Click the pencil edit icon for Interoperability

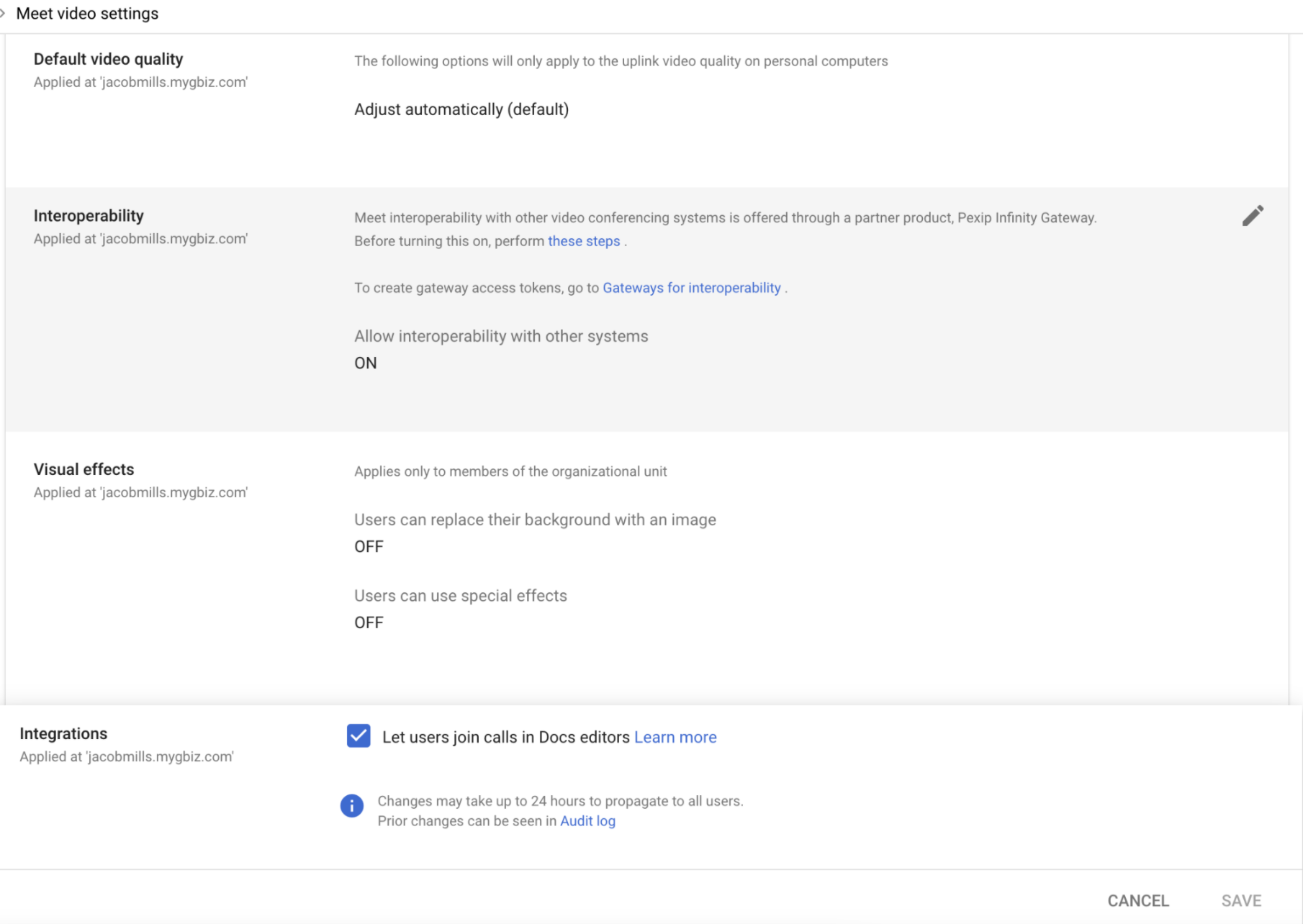click(1252, 216)
